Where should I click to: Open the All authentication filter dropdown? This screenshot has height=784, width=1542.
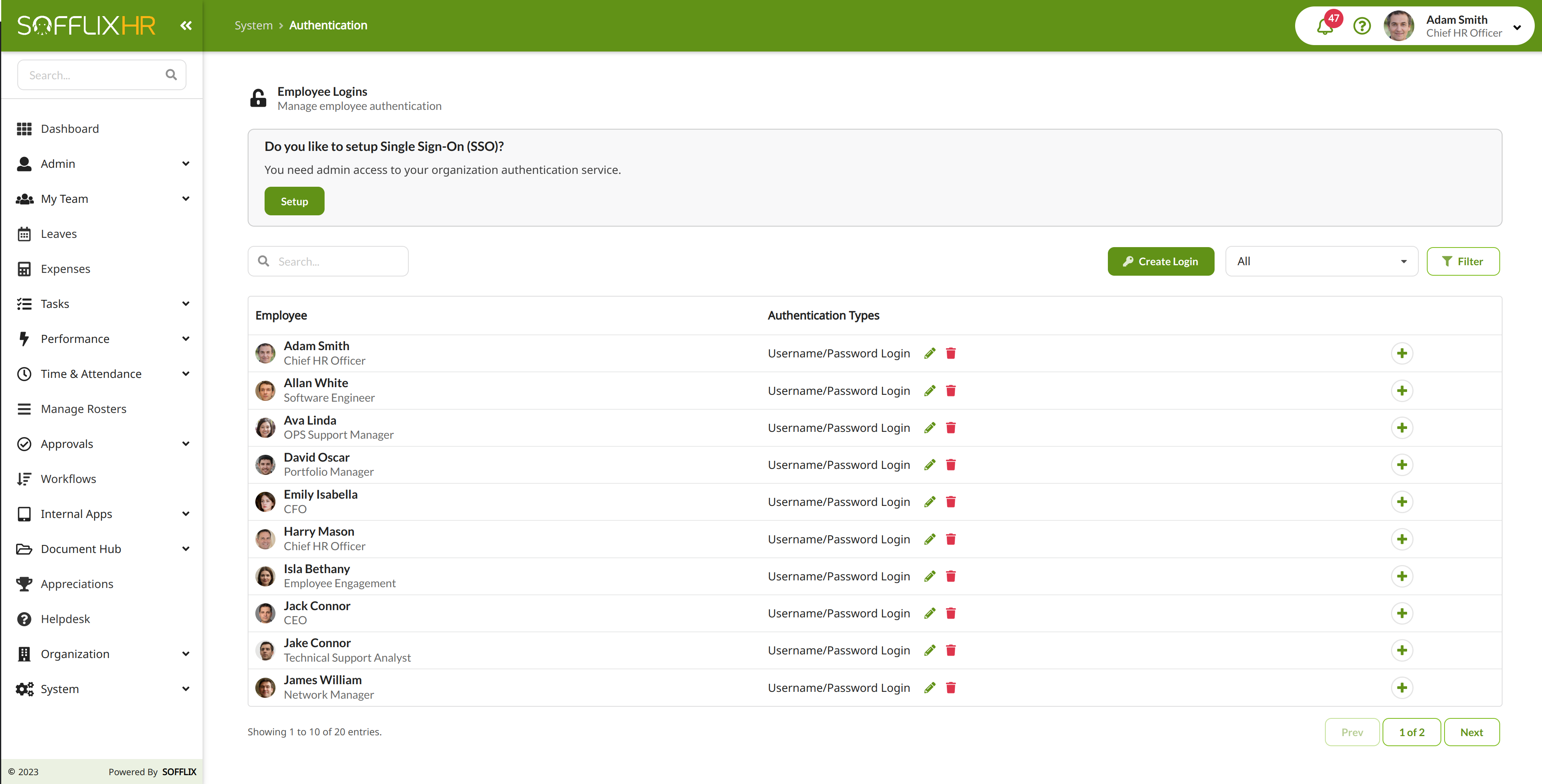[x=1321, y=261]
